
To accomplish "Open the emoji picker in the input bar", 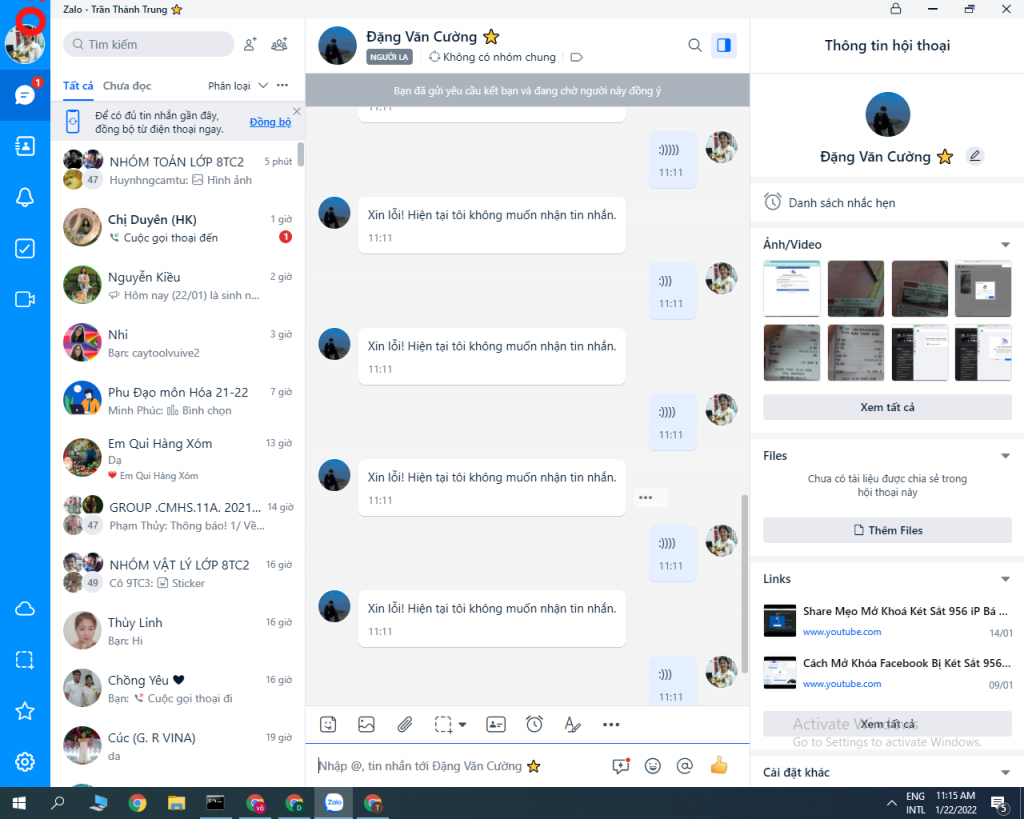I will pyautogui.click(x=652, y=765).
